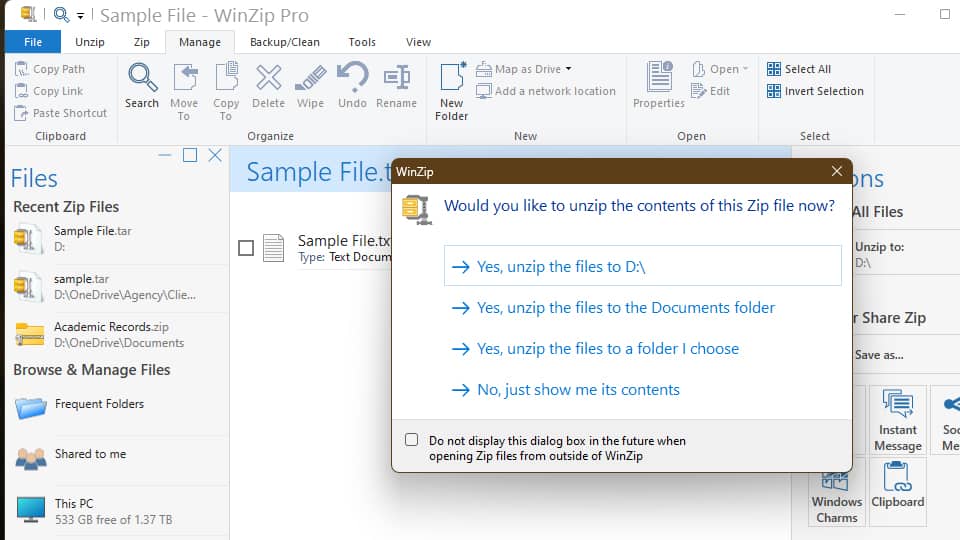Switch to the View tab
960x540 pixels.
(x=418, y=42)
